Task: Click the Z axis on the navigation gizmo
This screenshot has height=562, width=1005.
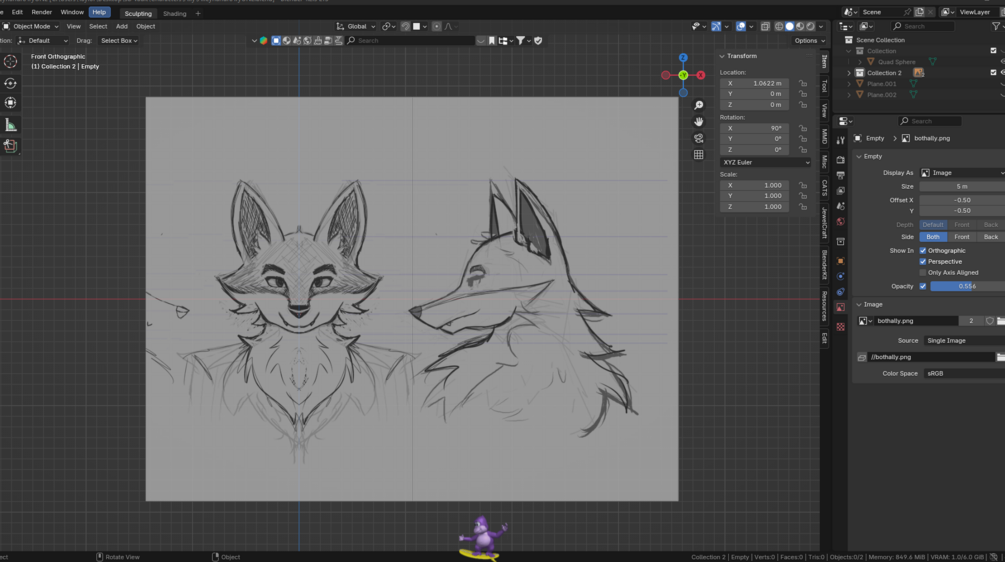Action: 683,58
